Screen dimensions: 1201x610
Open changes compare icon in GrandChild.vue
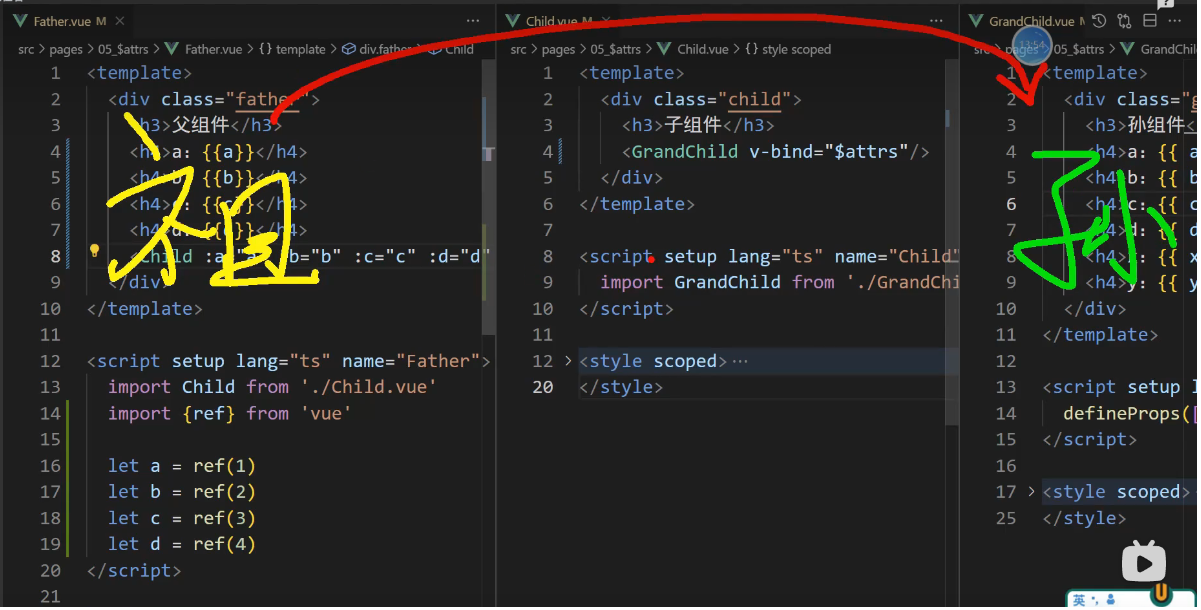[x=1124, y=21]
